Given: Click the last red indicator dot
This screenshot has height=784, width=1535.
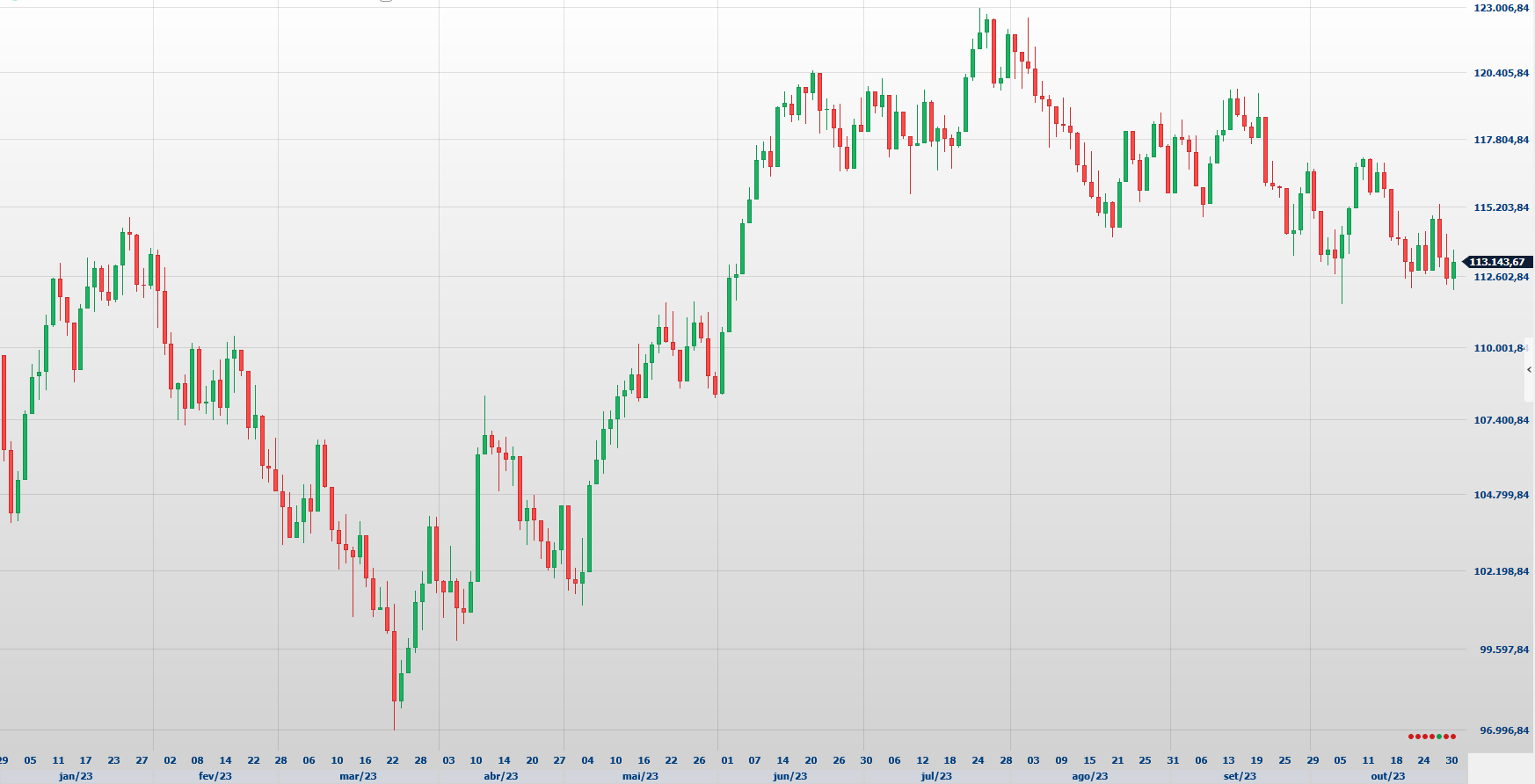Looking at the screenshot, I should coord(1453,737).
